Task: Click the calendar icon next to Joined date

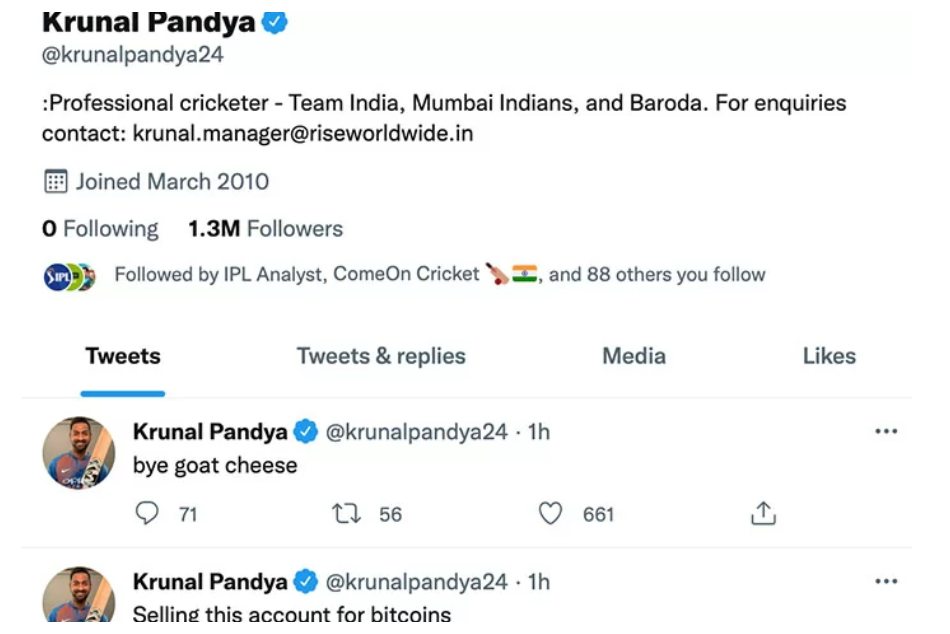Action: coord(55,181)
